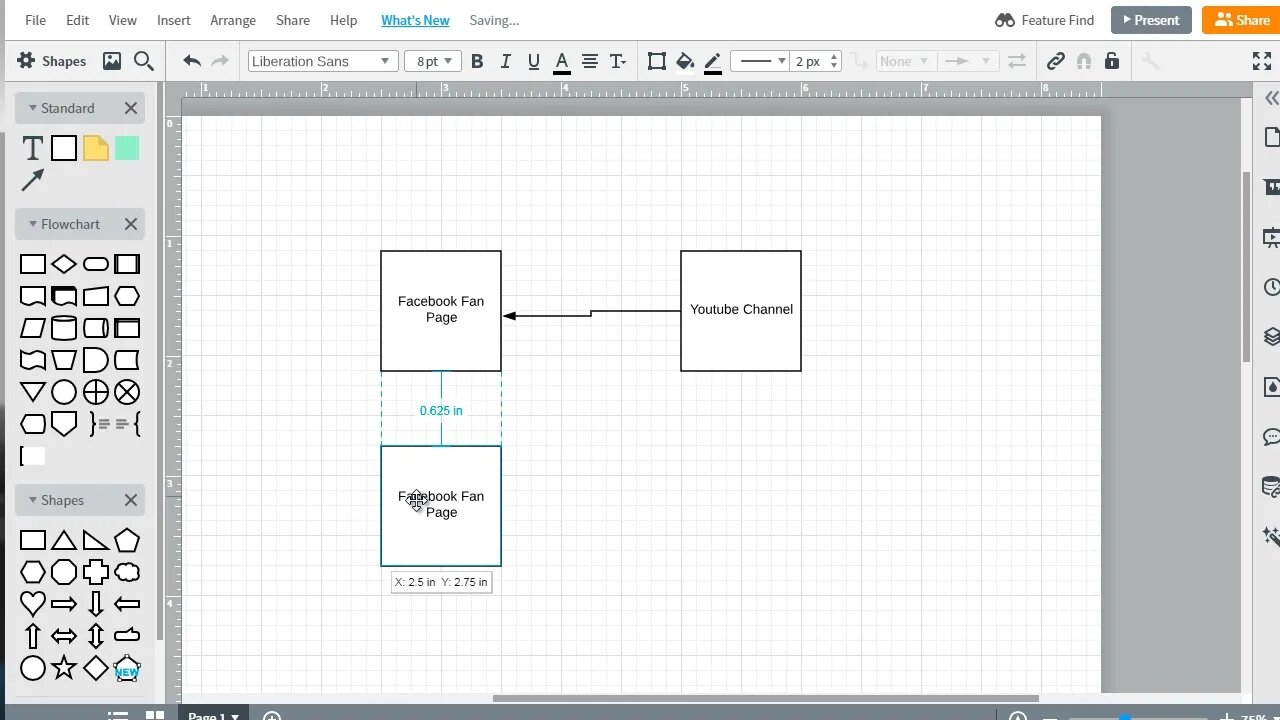The width and height of the screenshot is (1280, 720).
Task: Open the What's New link
Action: (415, 20)
